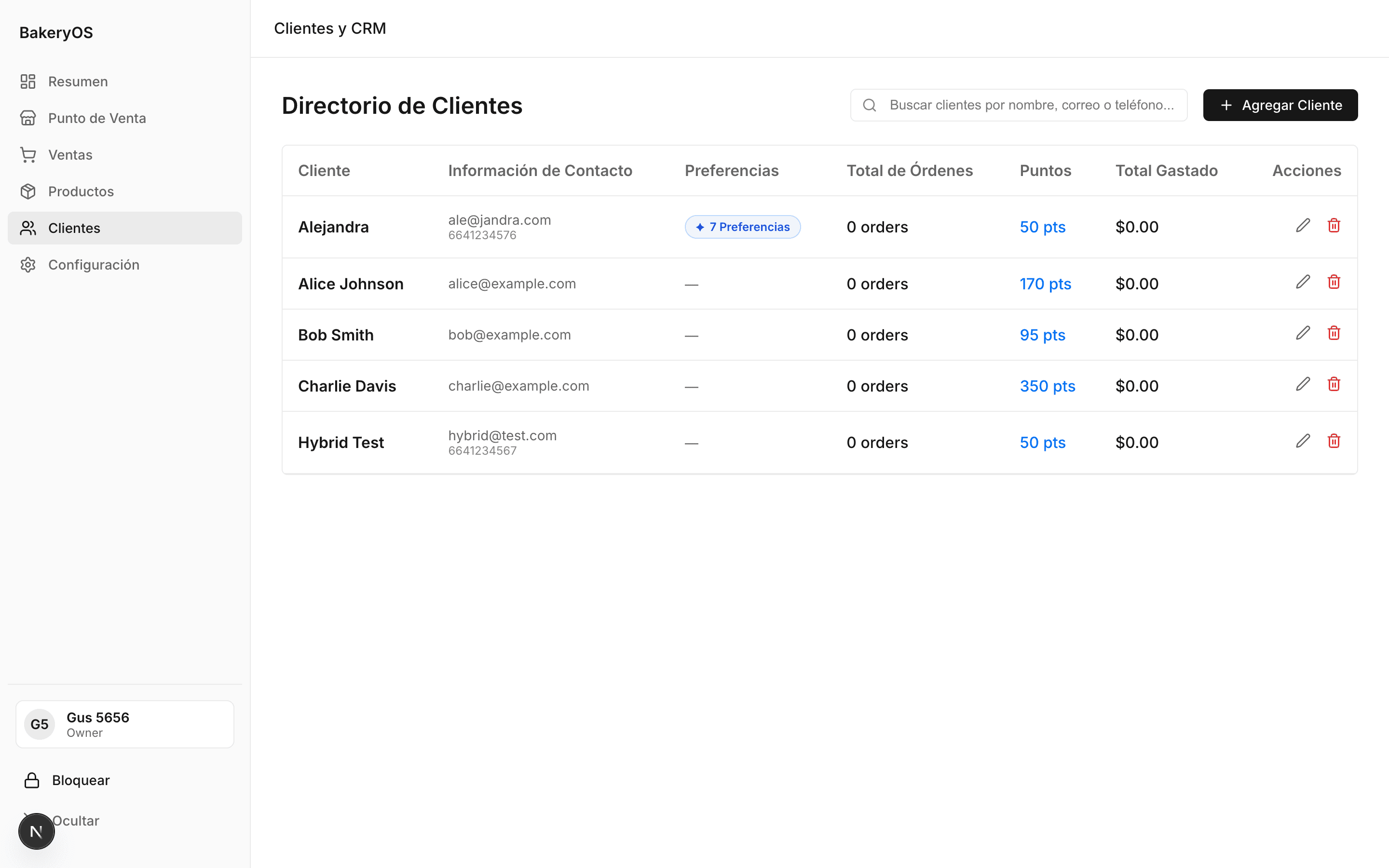Click the 170 pts value
Screen dimensions: 1389x868
(1045, 284)
